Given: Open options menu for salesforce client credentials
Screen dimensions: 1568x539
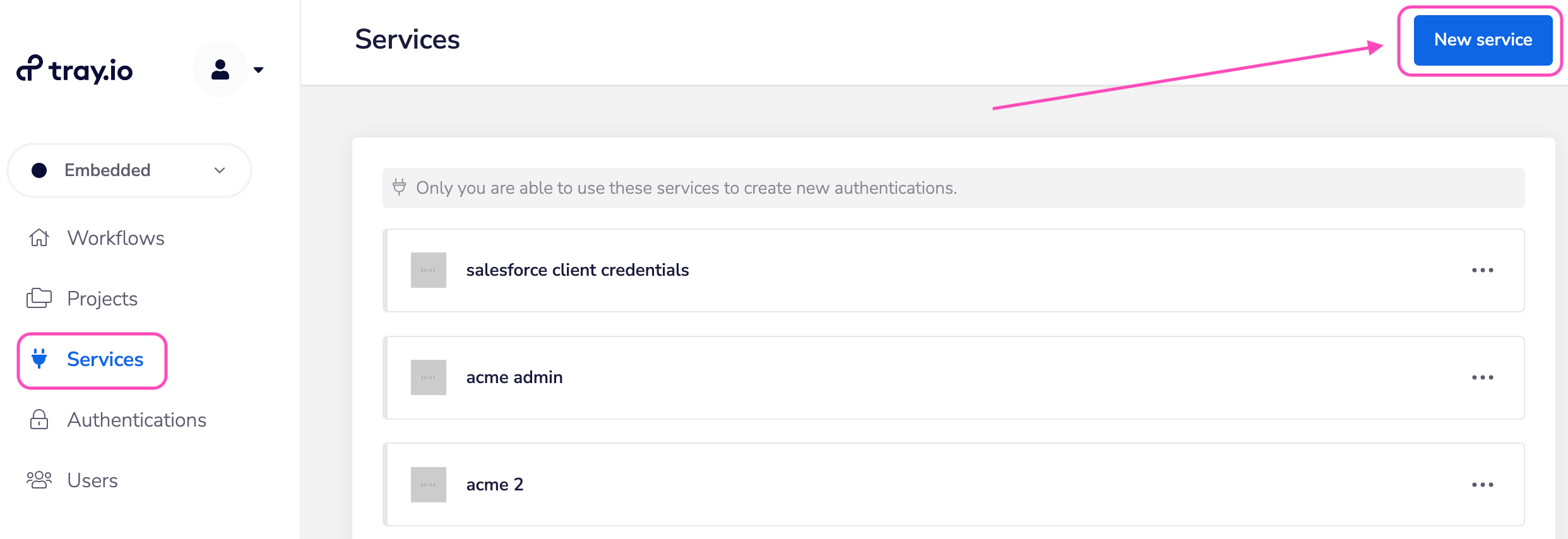Looking at the screenshot, I should [x=1482, y=270].
